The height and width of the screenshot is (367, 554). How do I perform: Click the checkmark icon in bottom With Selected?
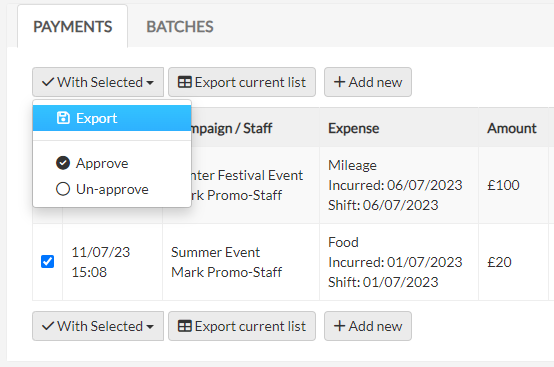[x=48, y=326]
